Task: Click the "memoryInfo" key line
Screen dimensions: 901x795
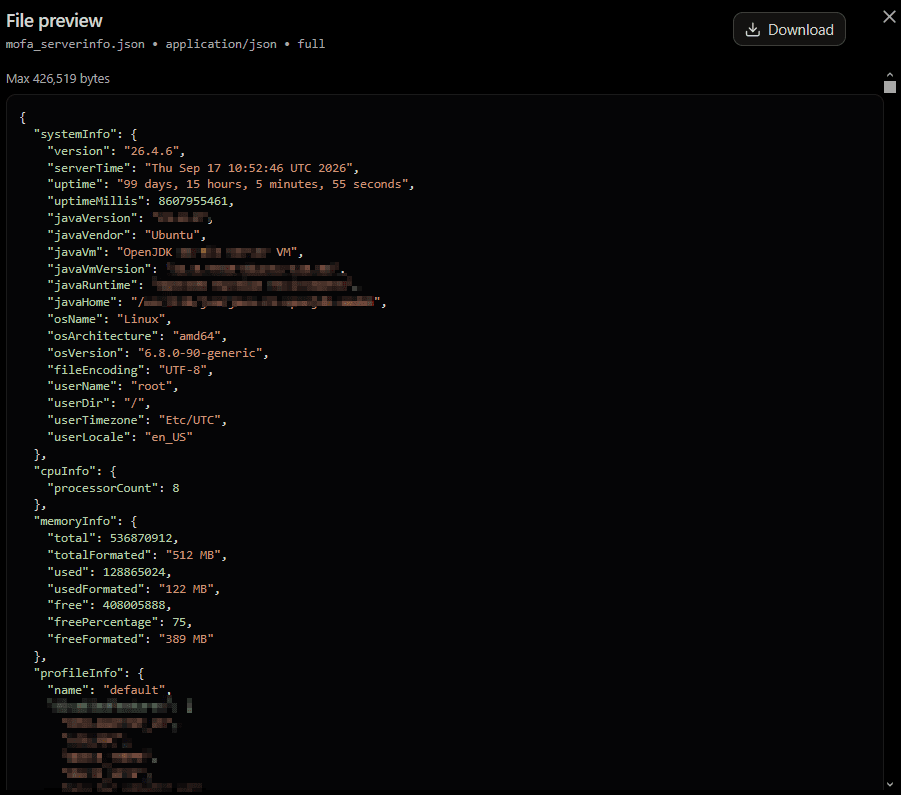Action: coord(85,521)
